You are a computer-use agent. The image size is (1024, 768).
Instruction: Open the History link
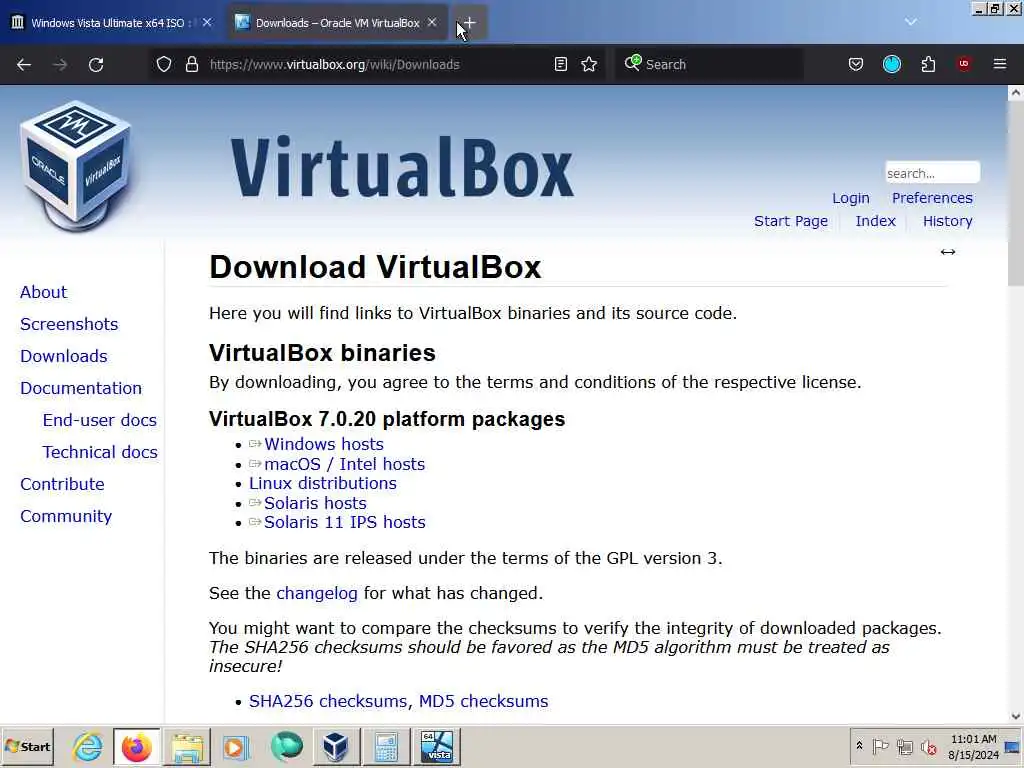(x=948, y=221)
